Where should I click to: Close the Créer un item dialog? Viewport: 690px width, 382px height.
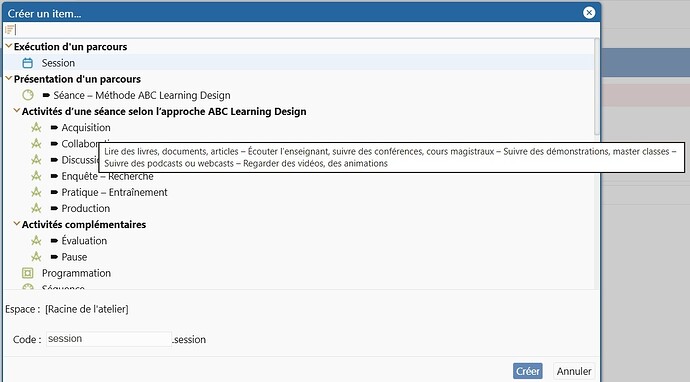pos(589,13)
